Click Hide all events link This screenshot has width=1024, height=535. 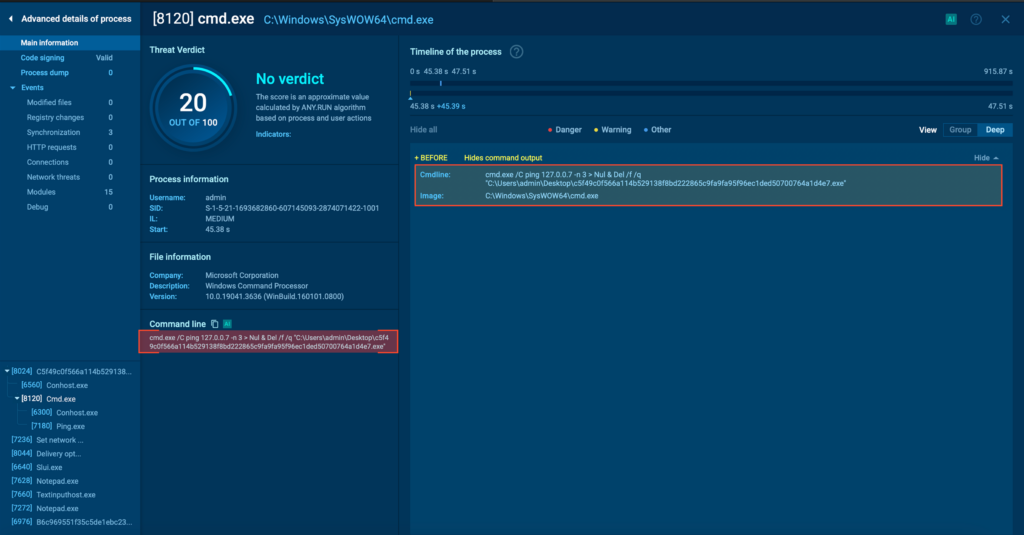(424, 130)
